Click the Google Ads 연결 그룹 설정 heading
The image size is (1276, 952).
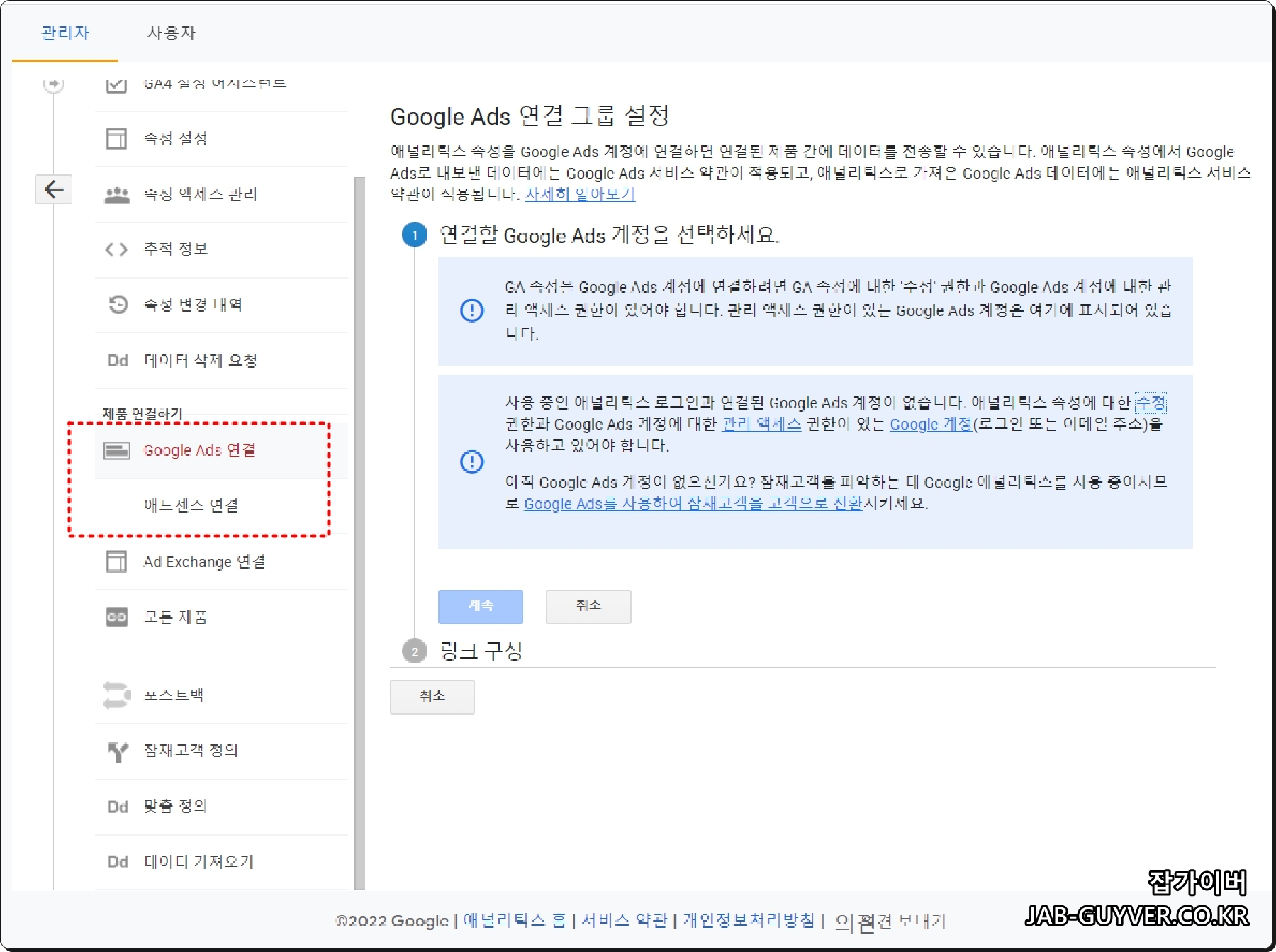(530, 116)
